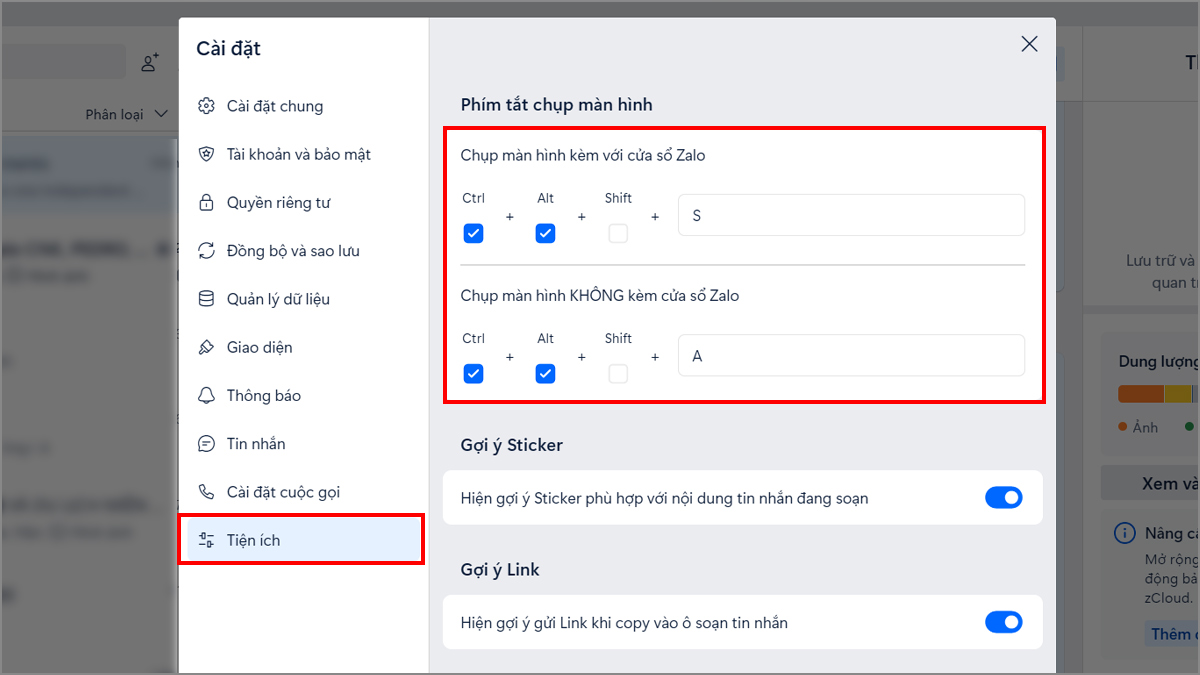The width and height of the screenshot is (1200, 675).
Task: Open Cài đặt cuộc gọi settings
Action: (x=304, y=492)
